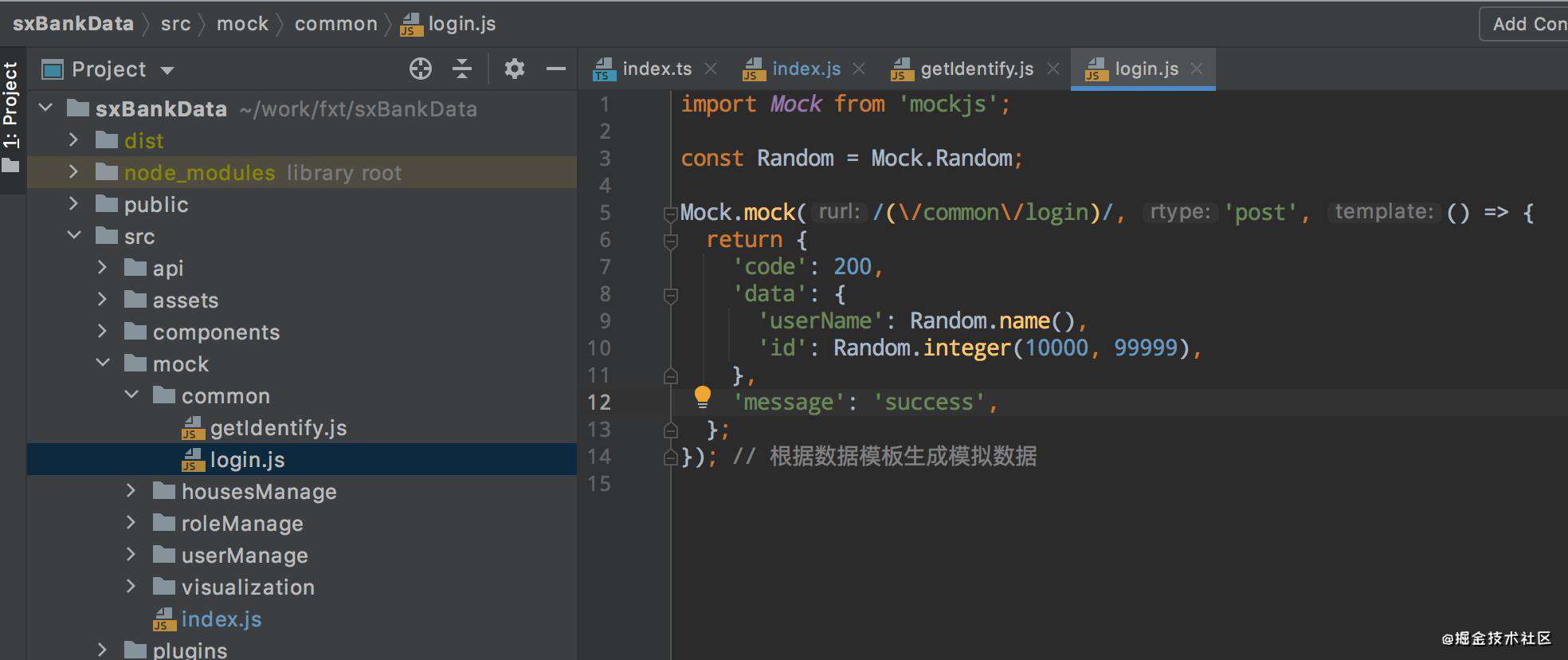The height and width of the screenshot is (660, 1568).
Task: Select getIdentify.js in the project tree
Action: pos(302,428)
